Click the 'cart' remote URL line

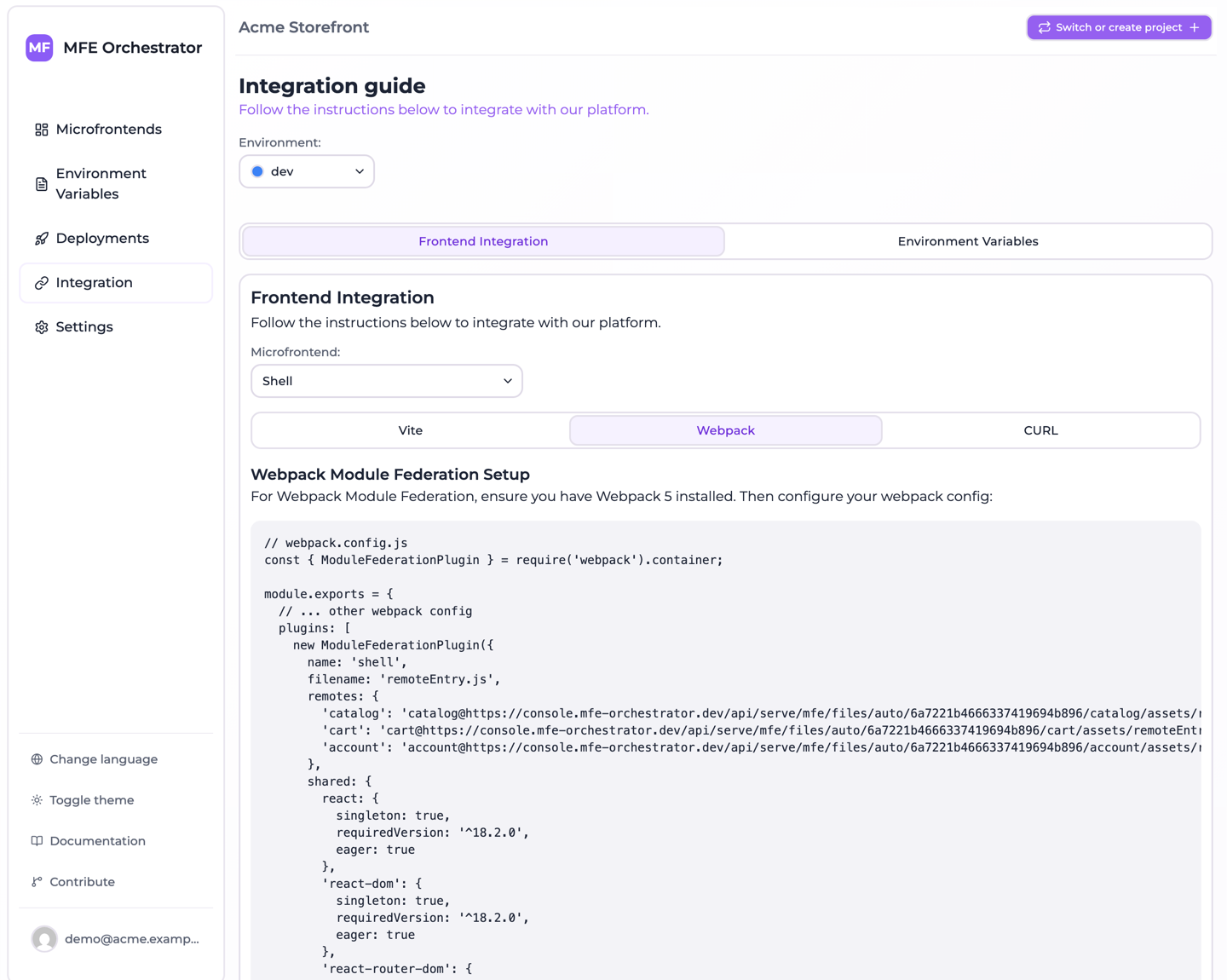761,730
